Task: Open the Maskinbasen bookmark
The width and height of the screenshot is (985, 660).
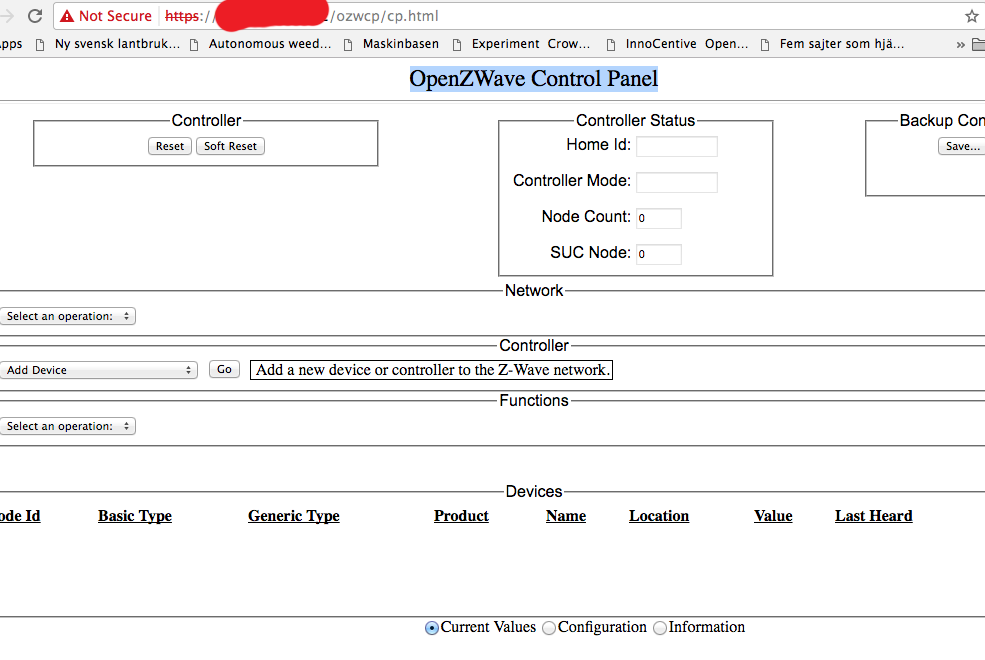Action: (391, 44)
